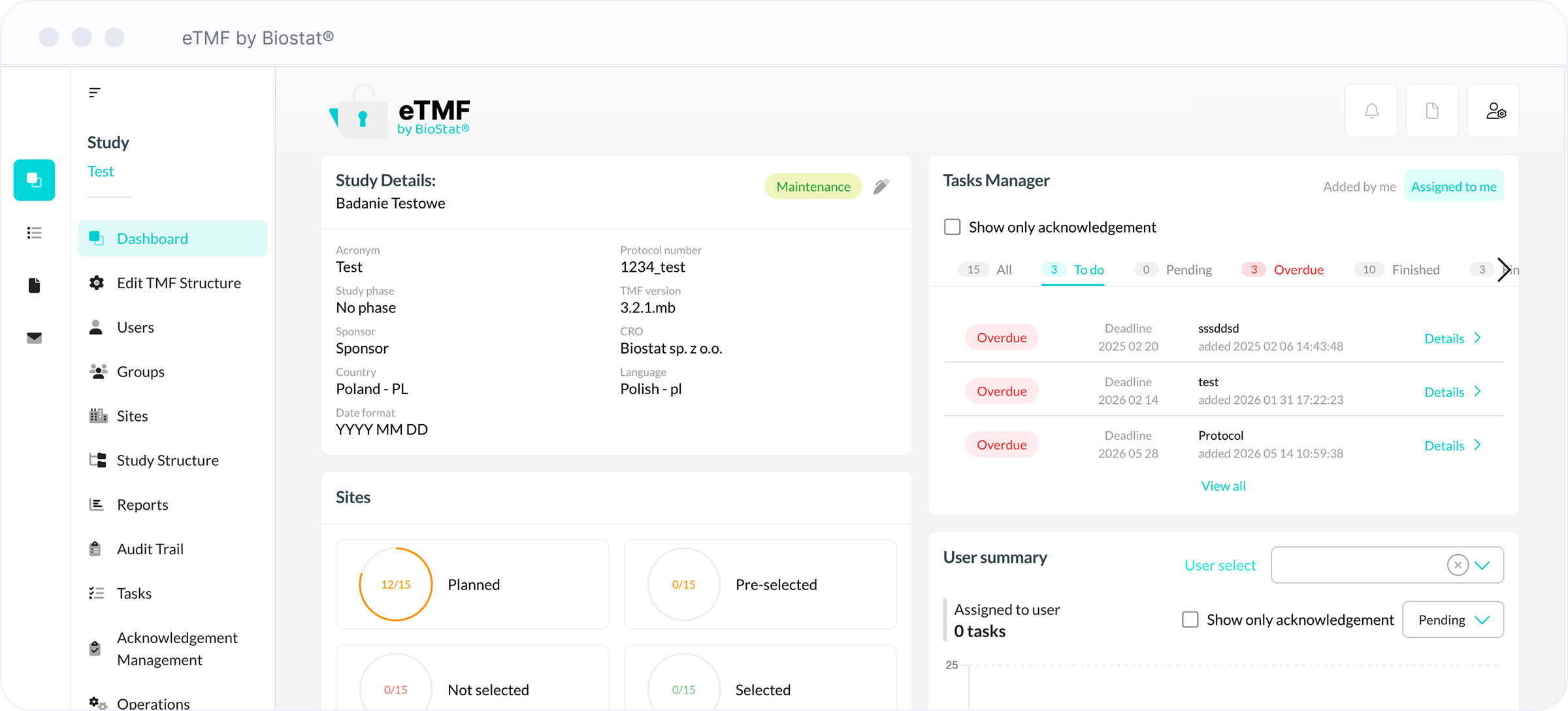1568x711 pixels.
Task: Toggle Assigned to me filter
Action: (x=1454, y=187)
